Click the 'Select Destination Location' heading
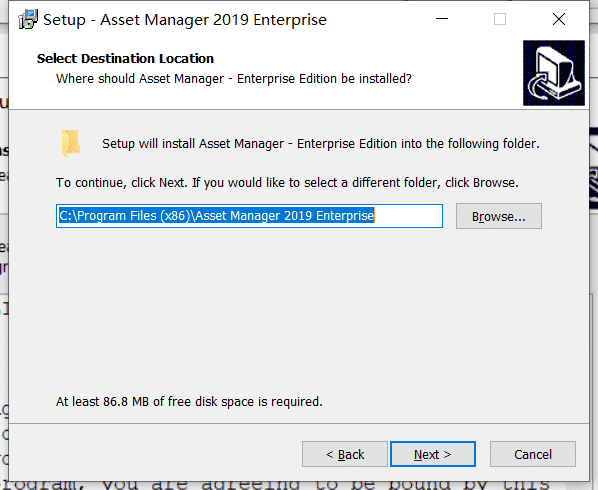 125,59
